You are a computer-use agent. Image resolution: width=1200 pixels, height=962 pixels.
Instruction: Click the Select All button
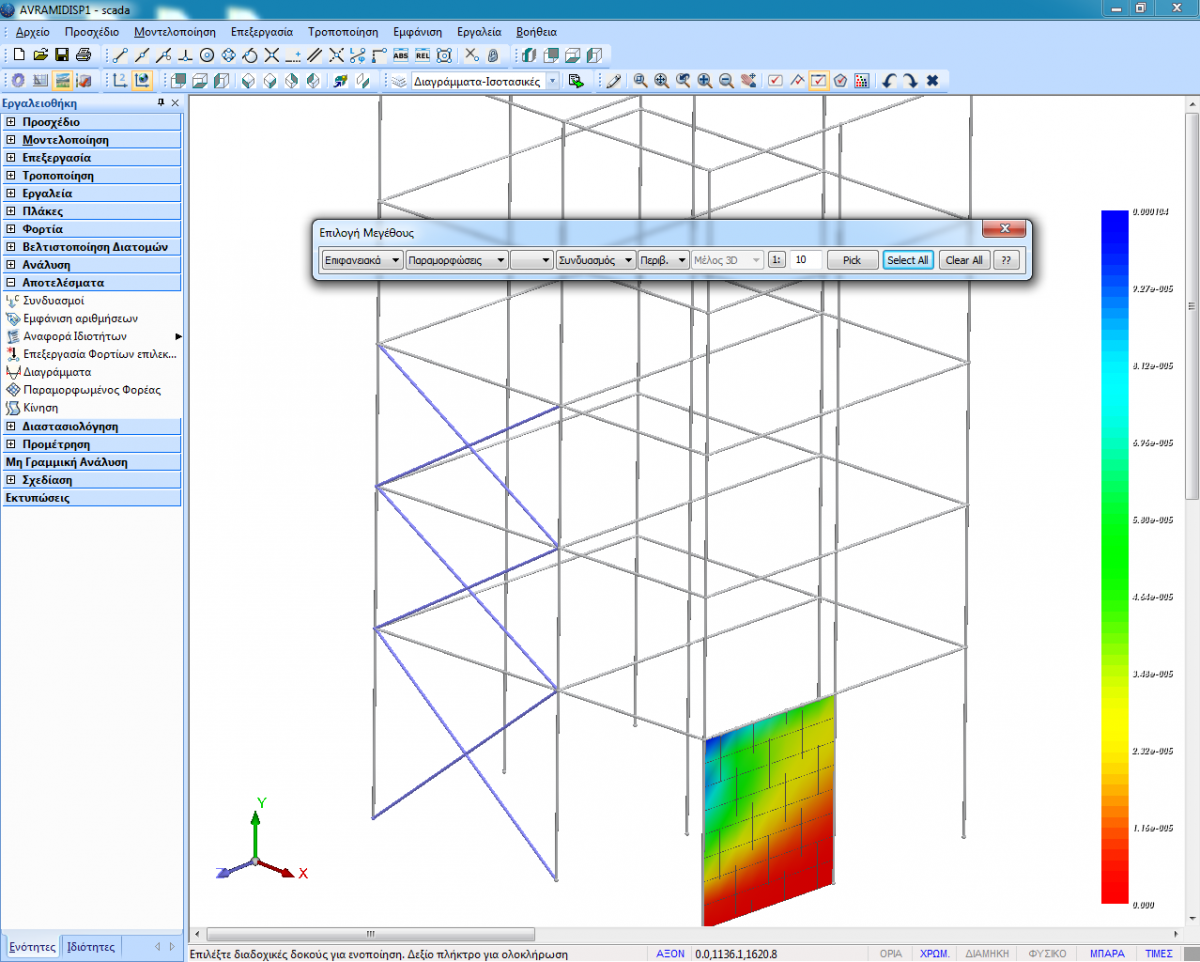pyautogui.click(x=908, y=260)
